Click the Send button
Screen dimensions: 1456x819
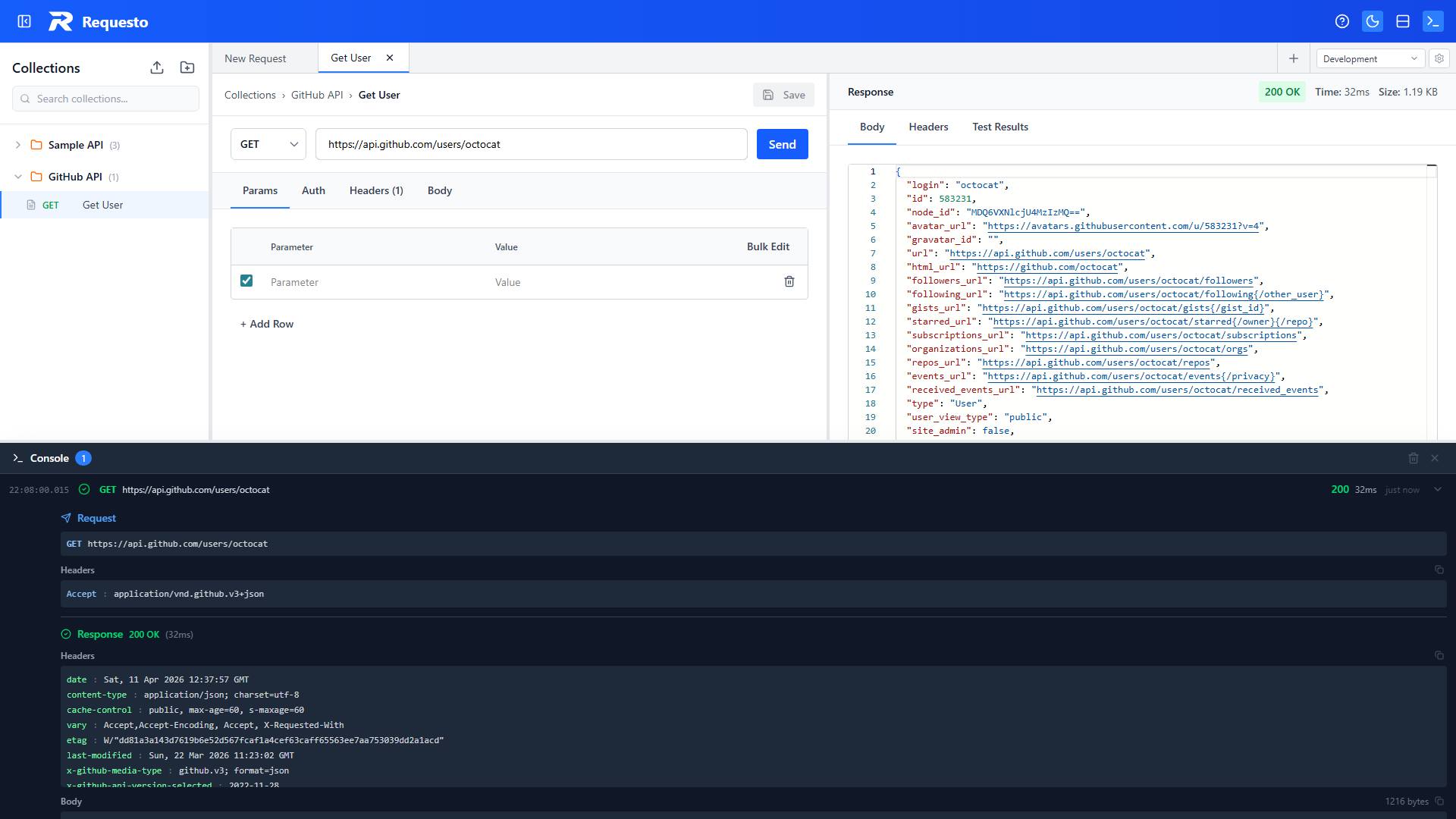coord(782,144)
